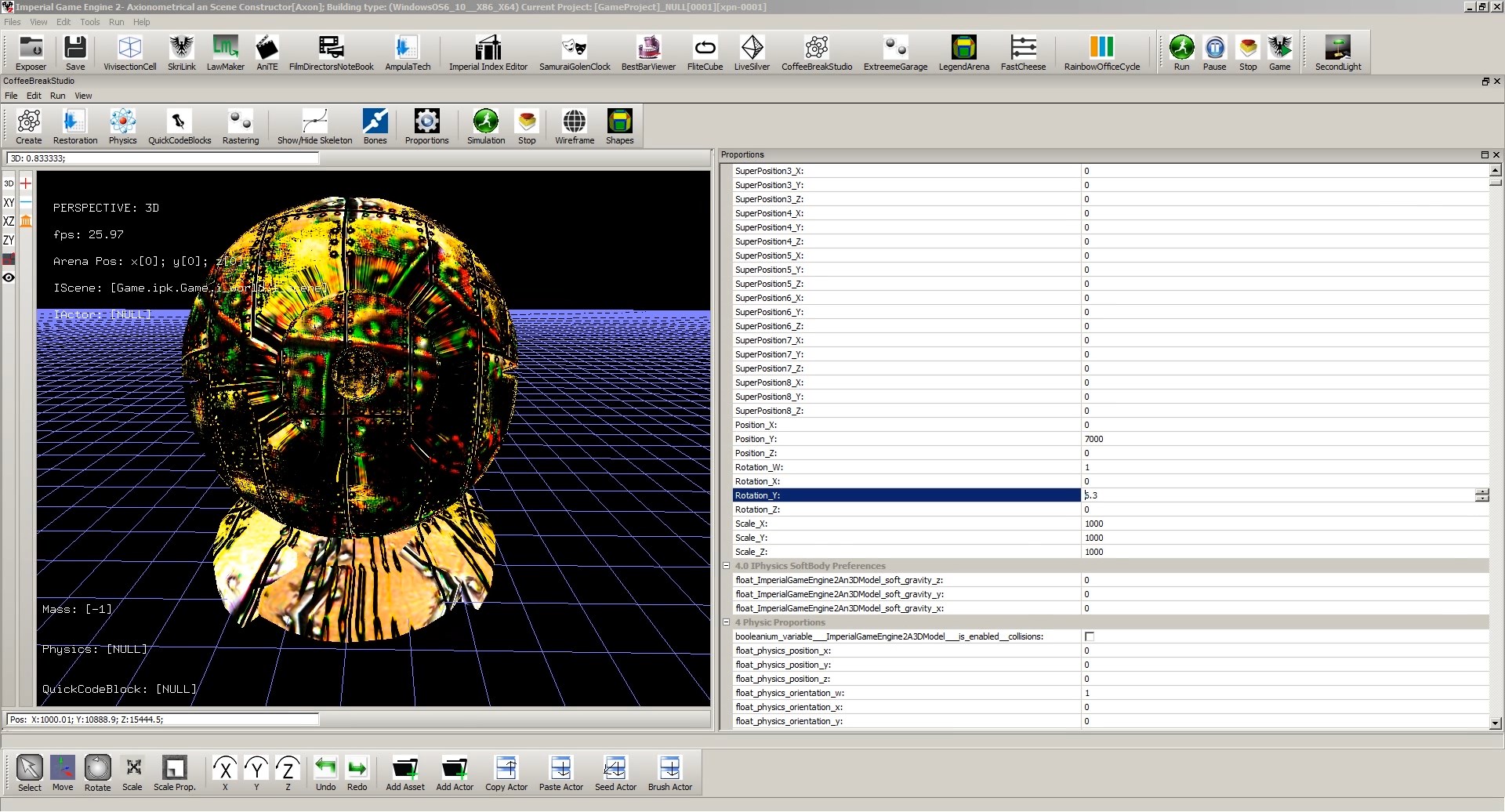Click Stop in the main toolbar
The image size is (1505, 812).
click(1248, 53)
